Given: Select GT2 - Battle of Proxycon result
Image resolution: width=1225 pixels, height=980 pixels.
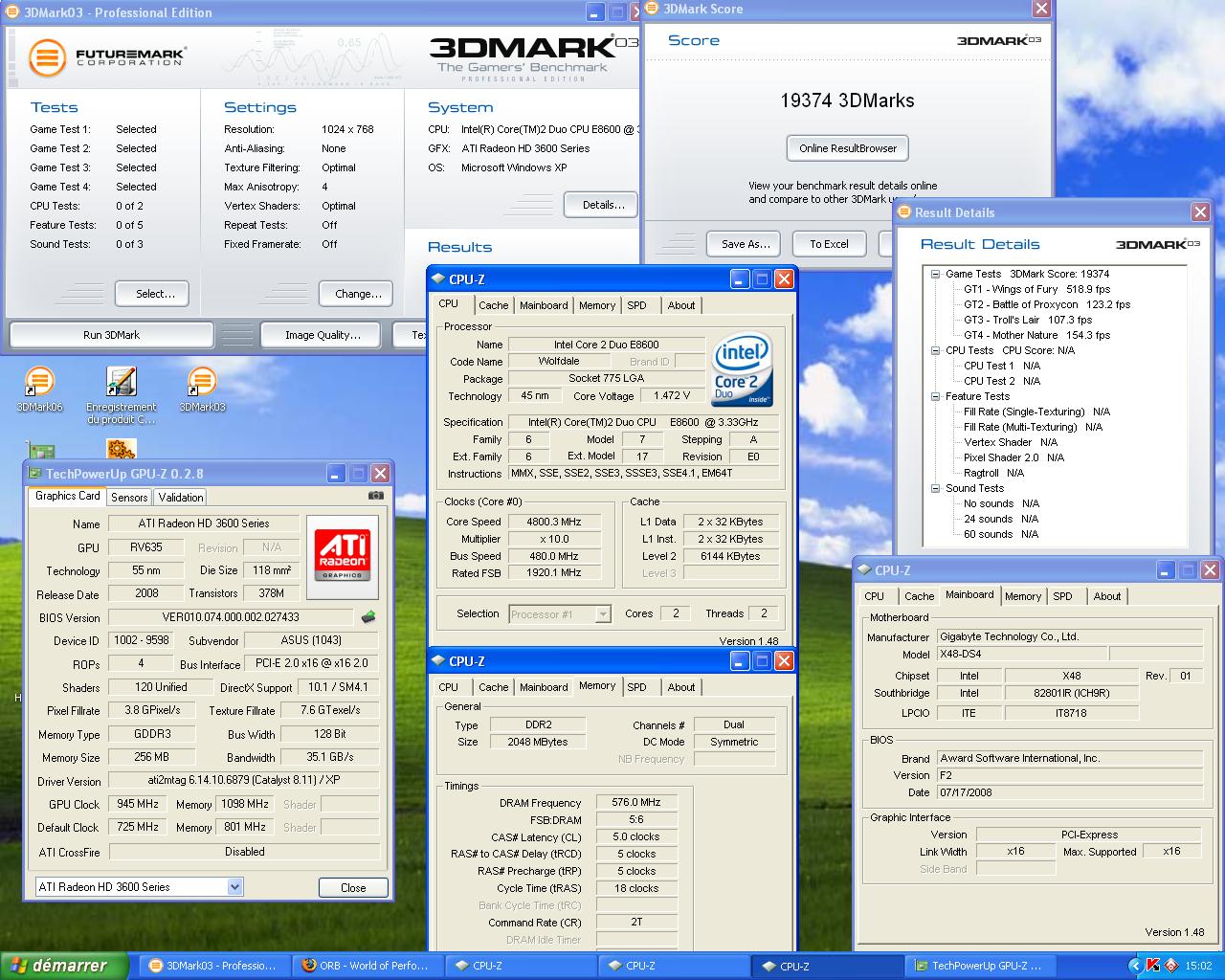Looking at the screenshot, I should click(x=1047, y=304).
